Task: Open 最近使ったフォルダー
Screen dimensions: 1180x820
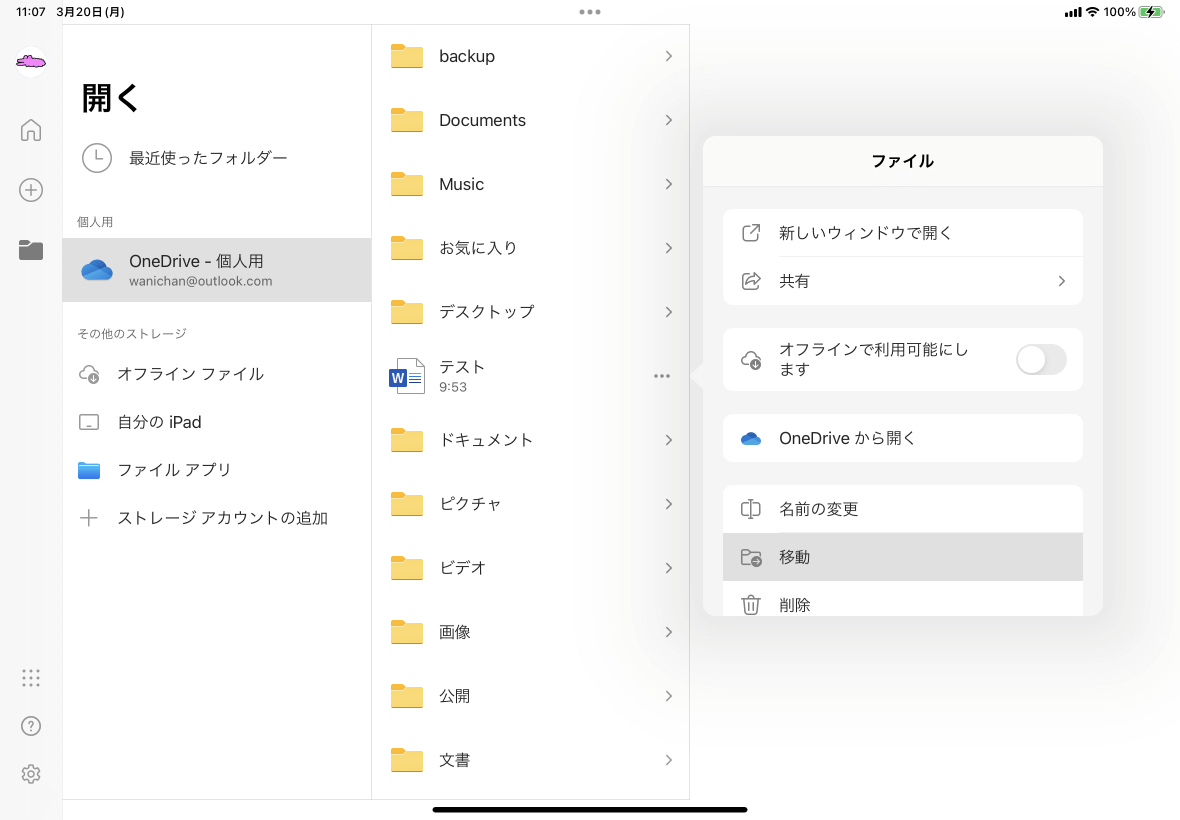Action: 207,158
